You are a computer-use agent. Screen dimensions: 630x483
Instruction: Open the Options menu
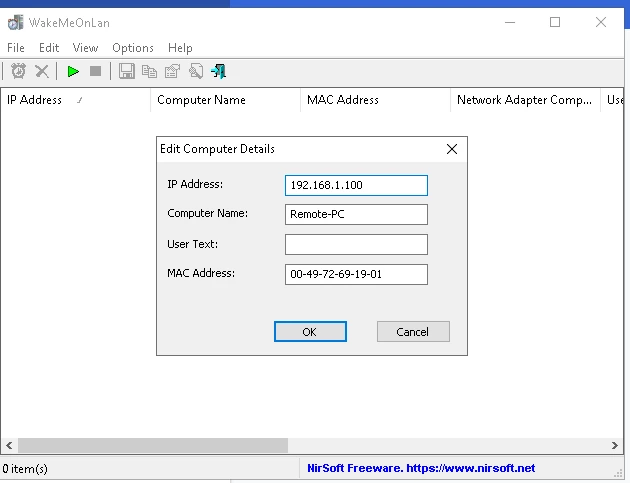point(133,48)
